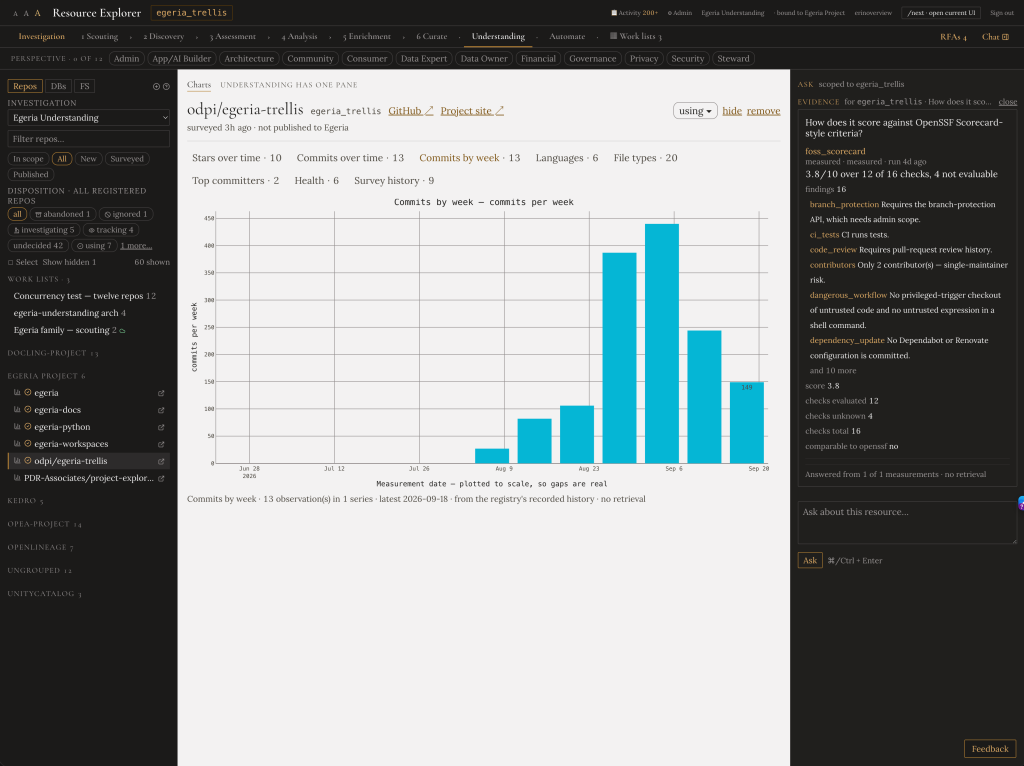Focus the Ask about this resource box

pyautogui.click(x=907, y=522)
